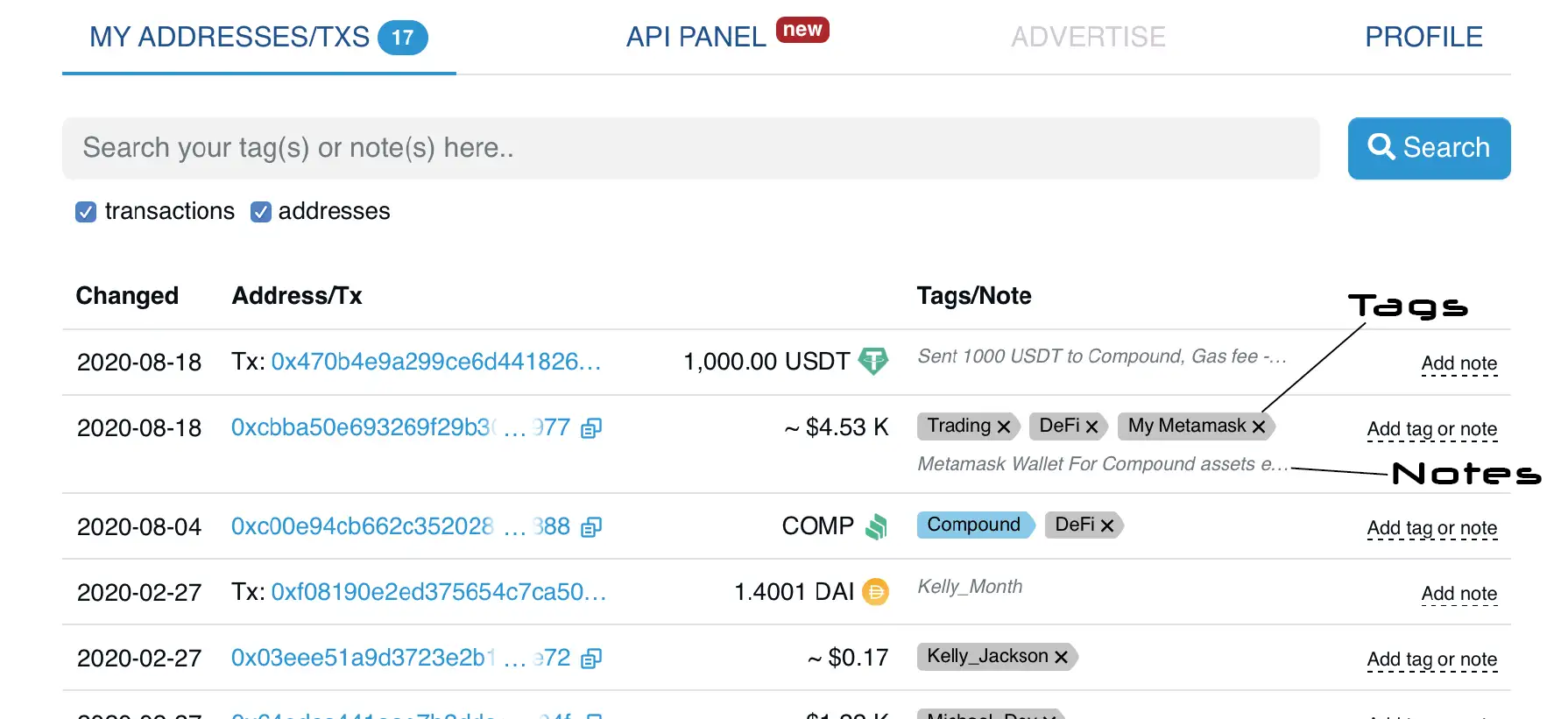Switch to the API PANEL tab
The width and height of the screenshot is (1568, 719).
coord(696,37)
